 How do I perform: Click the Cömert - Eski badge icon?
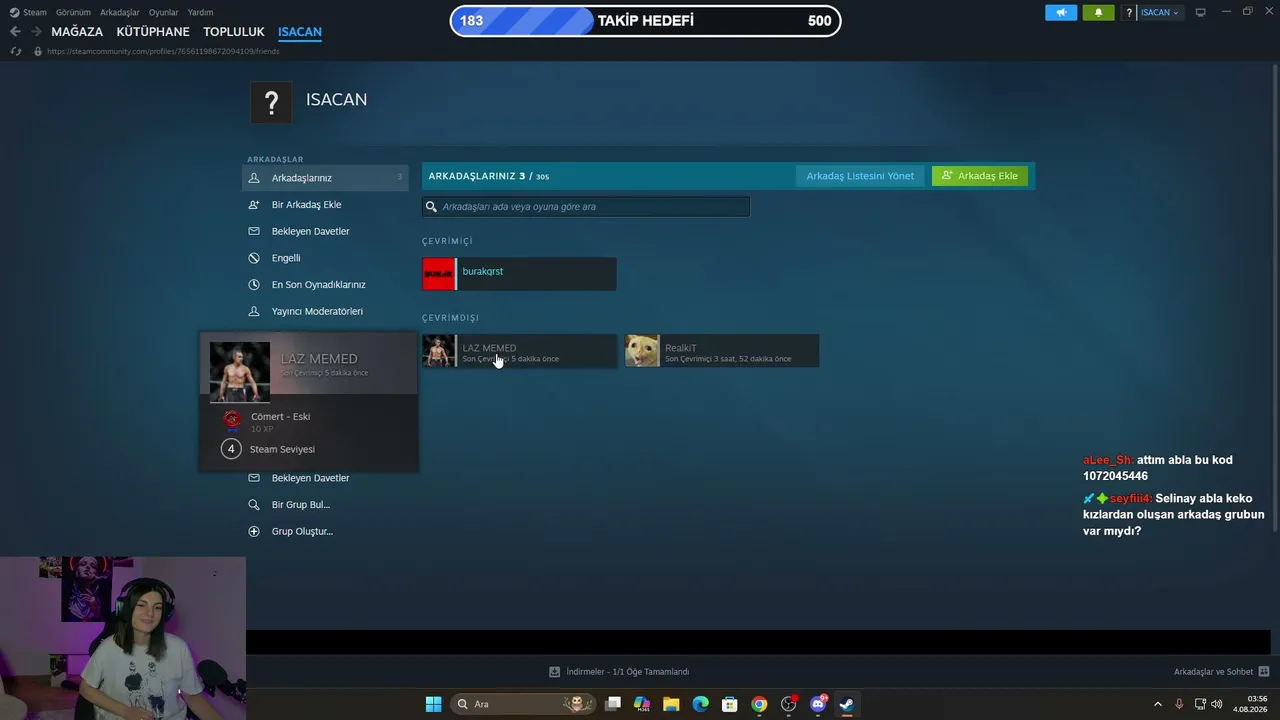pyautogui.click(x=232, y=420)
